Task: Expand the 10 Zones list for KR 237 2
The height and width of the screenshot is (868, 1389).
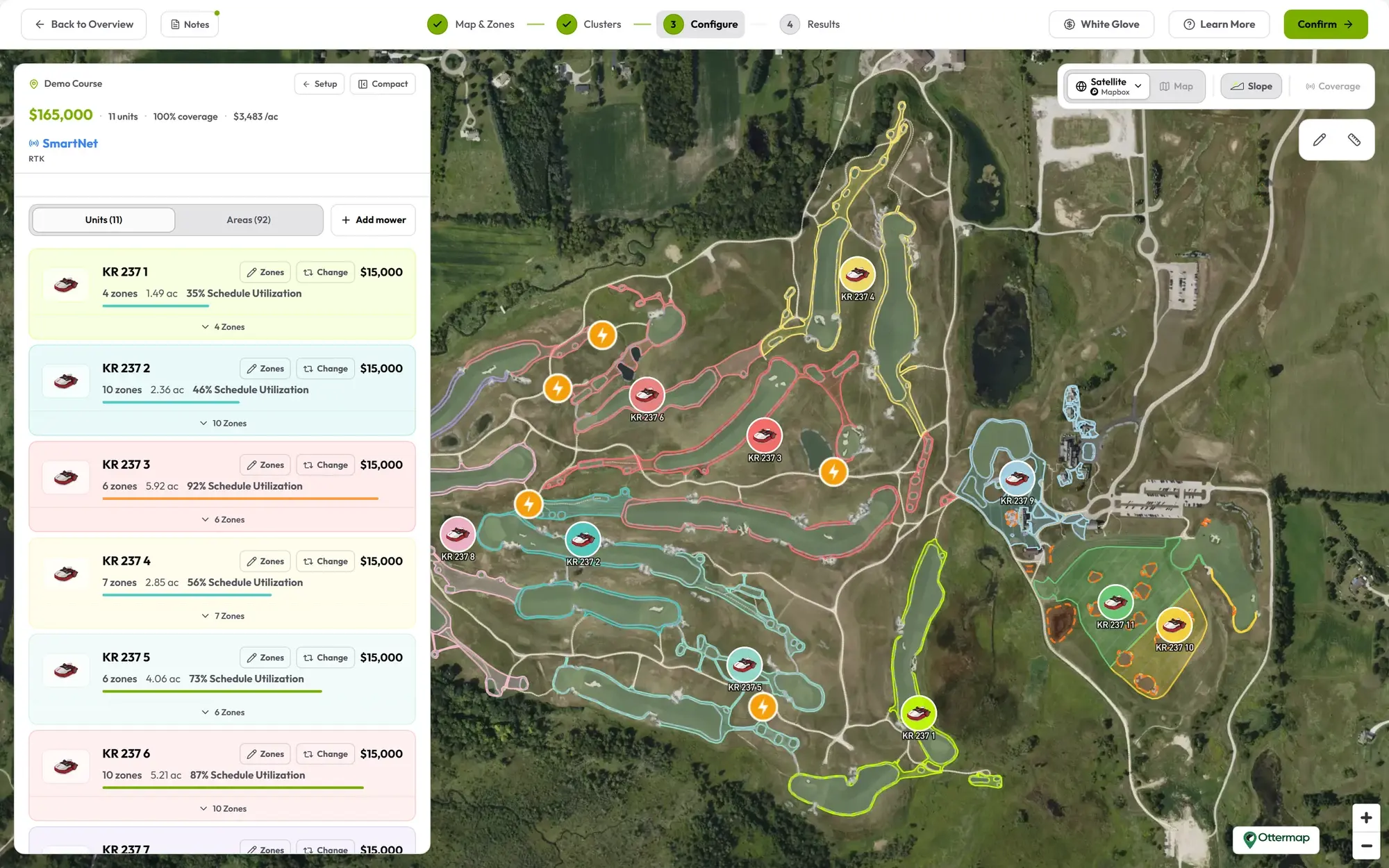Action: point(222,423)
